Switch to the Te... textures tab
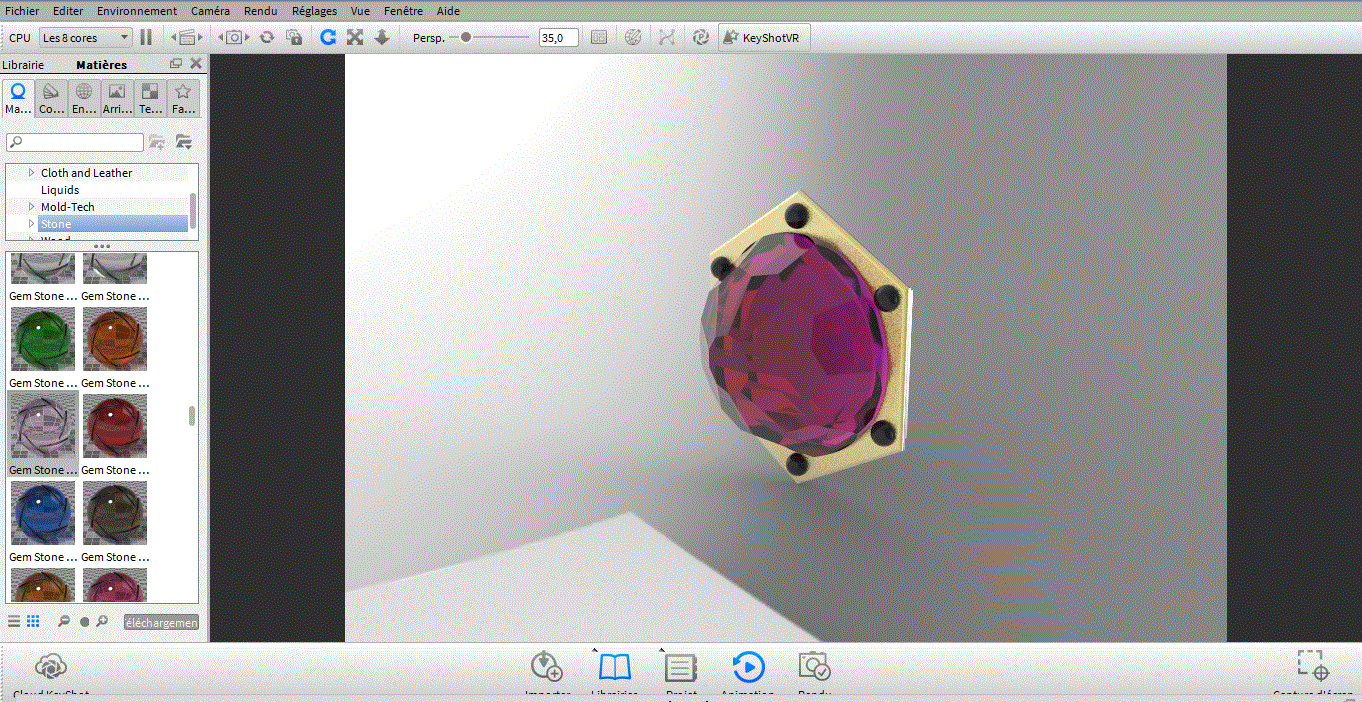 (x=150, y=99)
